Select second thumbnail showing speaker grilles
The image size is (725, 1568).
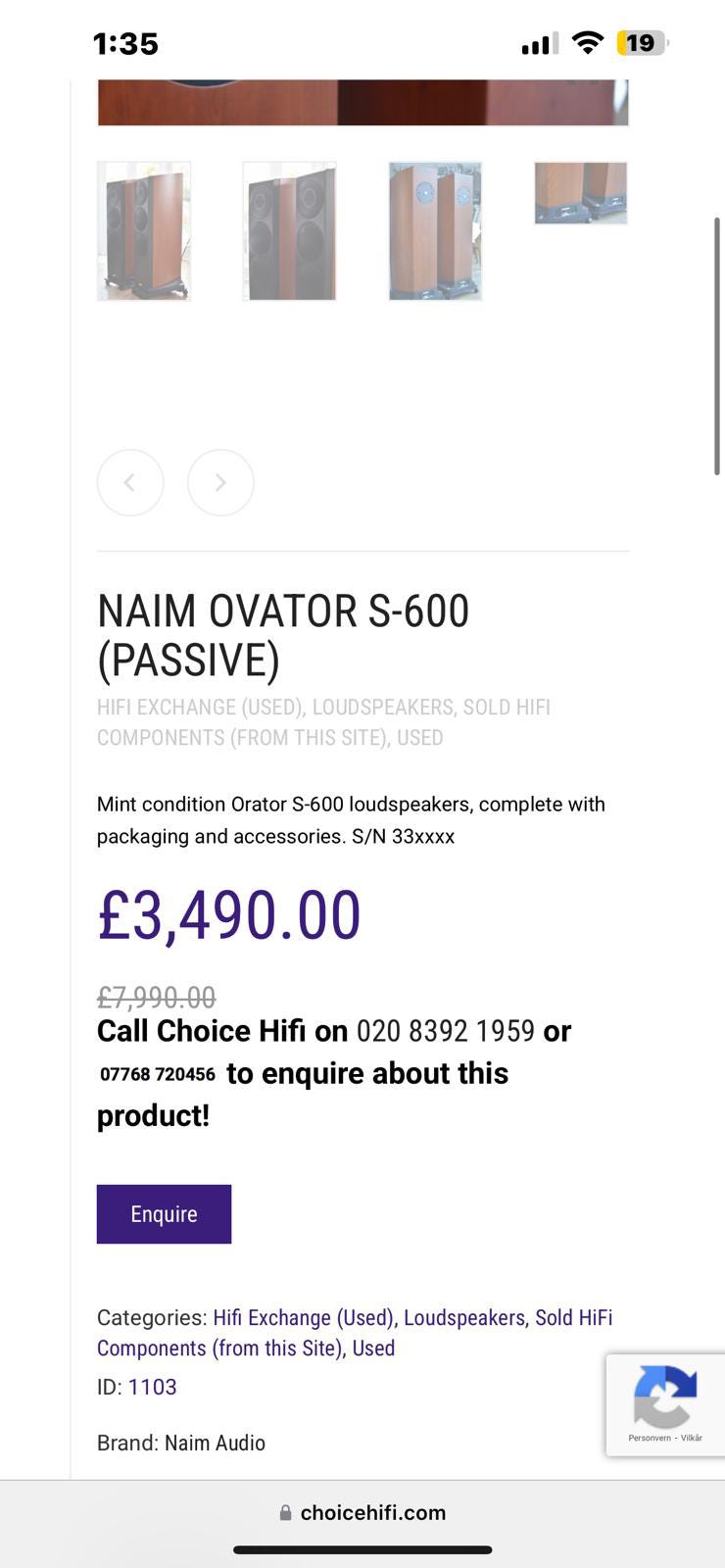tap(289, 231)
